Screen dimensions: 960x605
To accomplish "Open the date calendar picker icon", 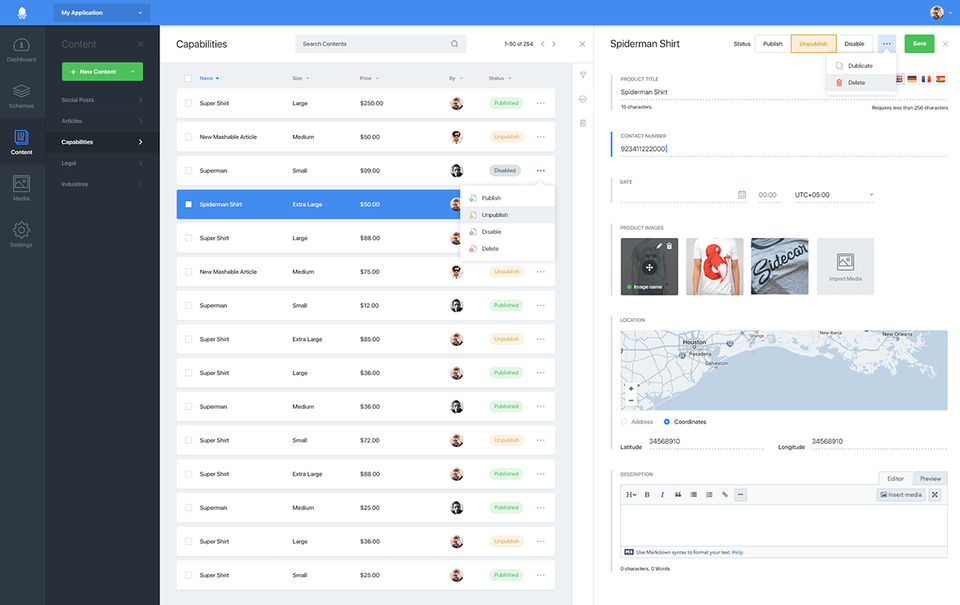I will click(741, 195).
